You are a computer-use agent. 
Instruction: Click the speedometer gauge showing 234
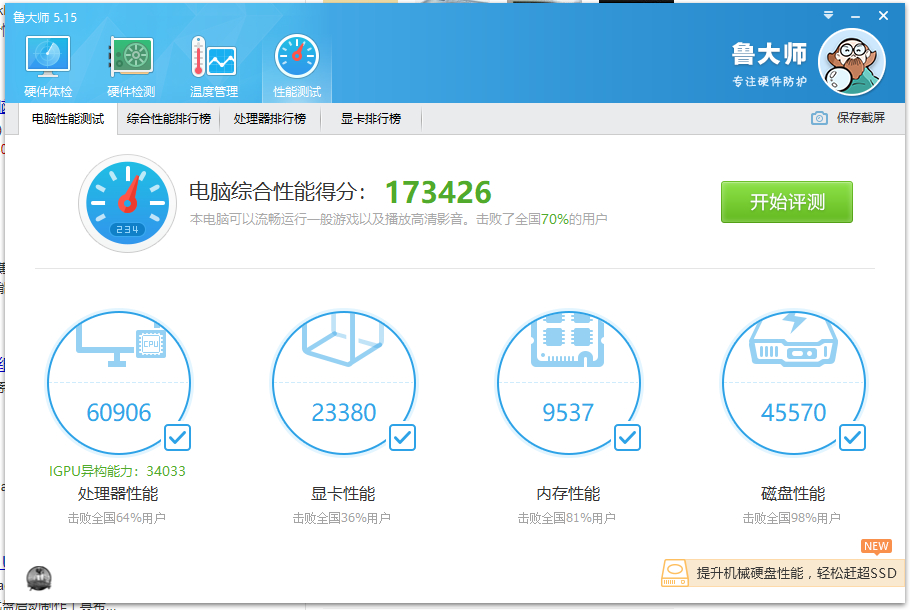pos(127,203)
